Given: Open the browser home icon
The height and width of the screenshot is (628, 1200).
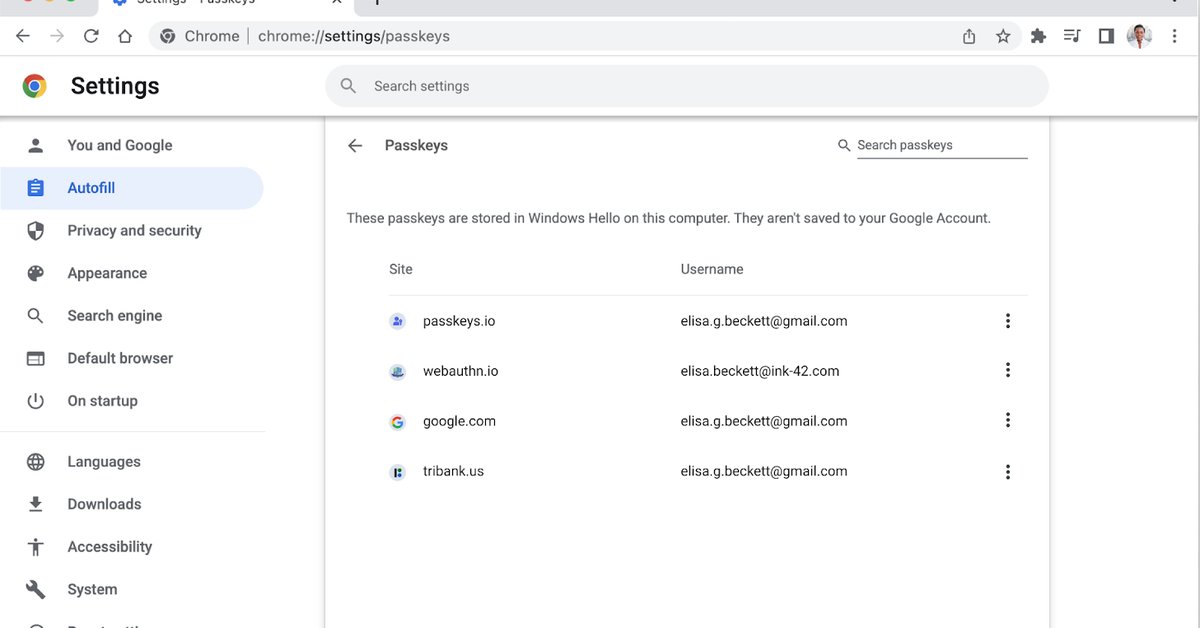Looking at the screenshot, I should [125, 36].
